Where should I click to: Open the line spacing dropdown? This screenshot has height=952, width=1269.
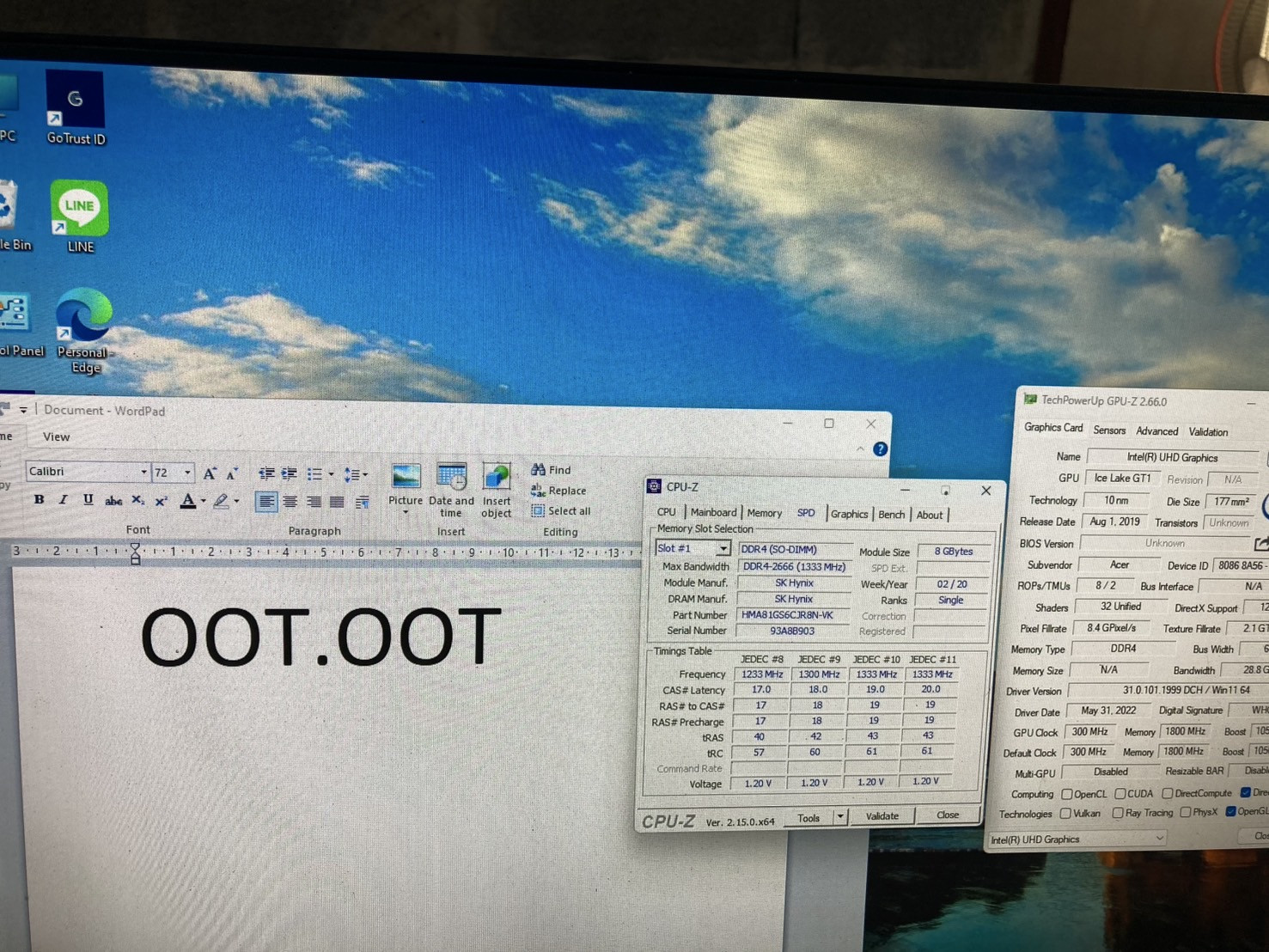pos(355,474)
